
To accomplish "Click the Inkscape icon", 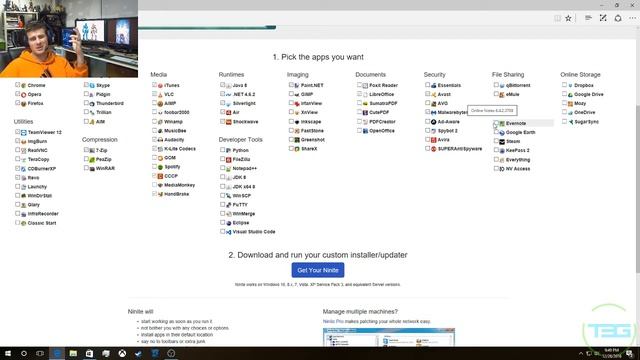I will tap(297, 122).
